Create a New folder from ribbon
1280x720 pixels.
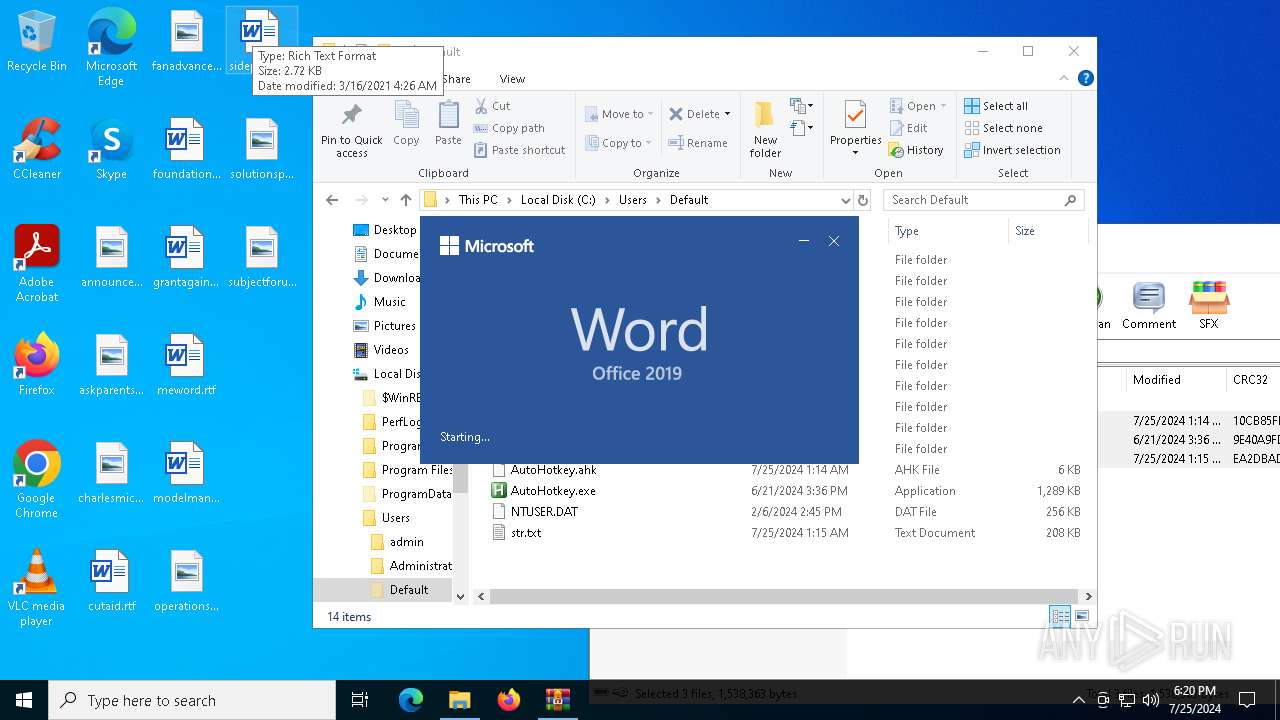click(x=765, y=129)
